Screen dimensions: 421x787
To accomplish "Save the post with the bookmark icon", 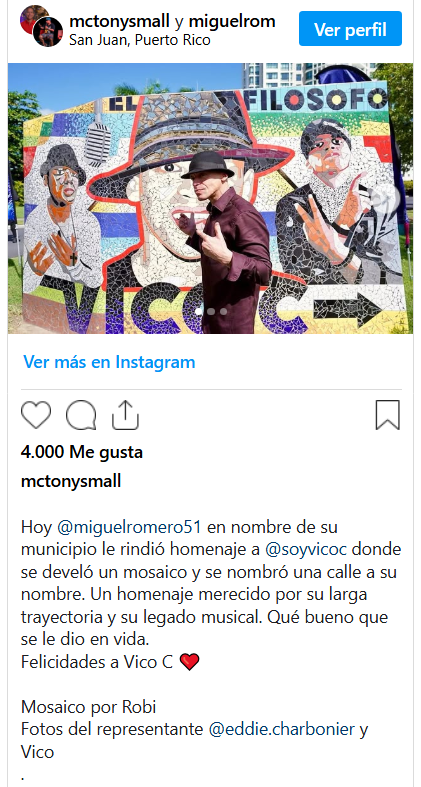I will (x=388, y=415).
